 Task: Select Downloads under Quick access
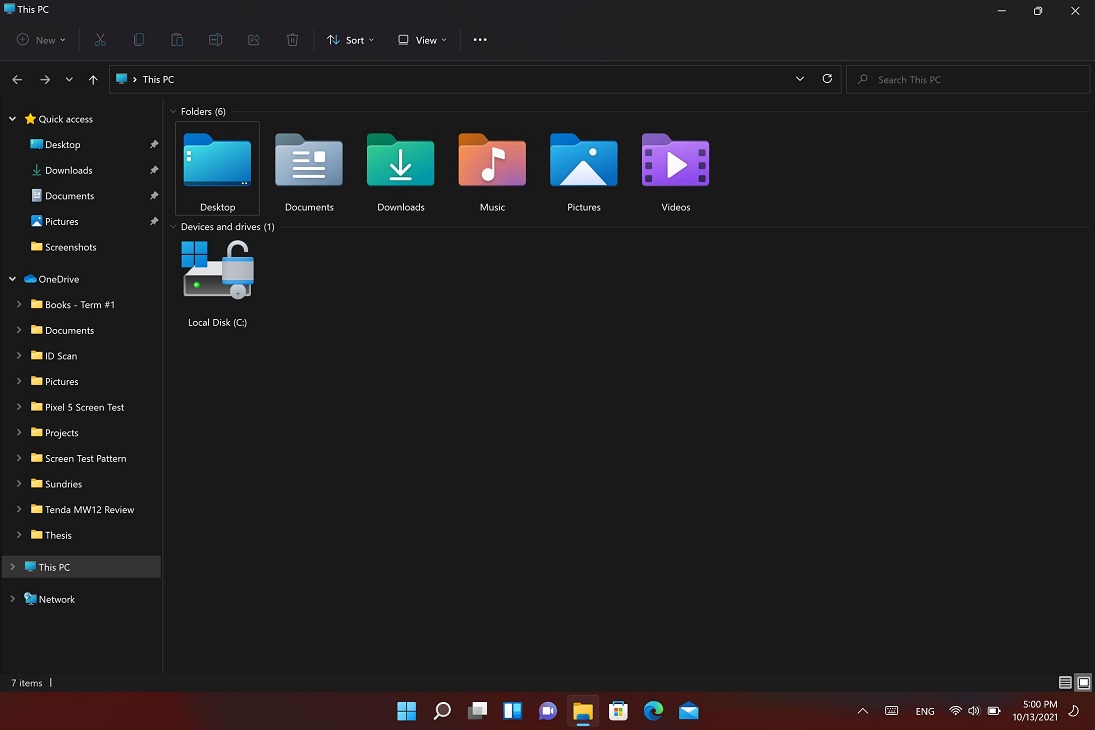point(68,170)
